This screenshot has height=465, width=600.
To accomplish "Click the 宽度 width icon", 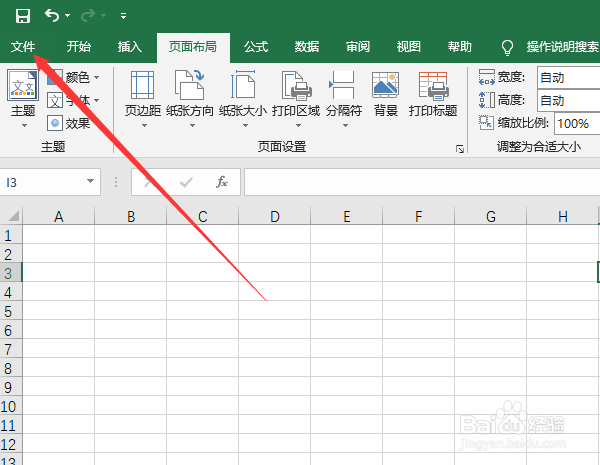I will click(487, 77).
